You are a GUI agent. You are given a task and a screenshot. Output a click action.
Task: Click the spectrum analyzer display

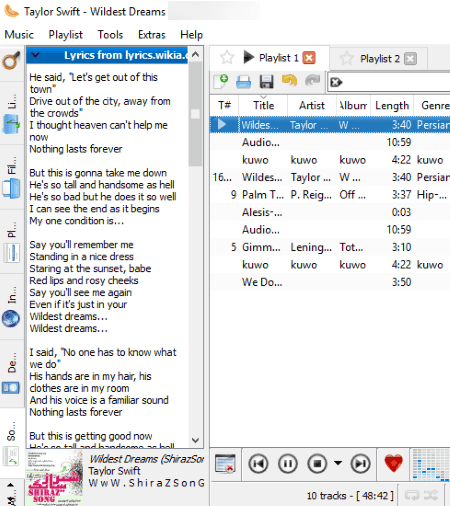[431, 464]
